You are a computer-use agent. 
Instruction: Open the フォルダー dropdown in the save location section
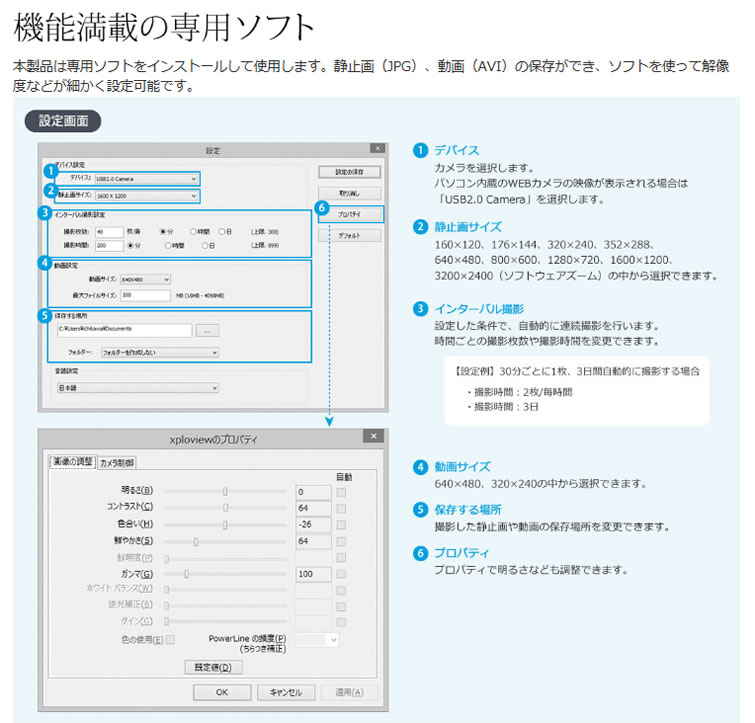click(x=160, y=352)
